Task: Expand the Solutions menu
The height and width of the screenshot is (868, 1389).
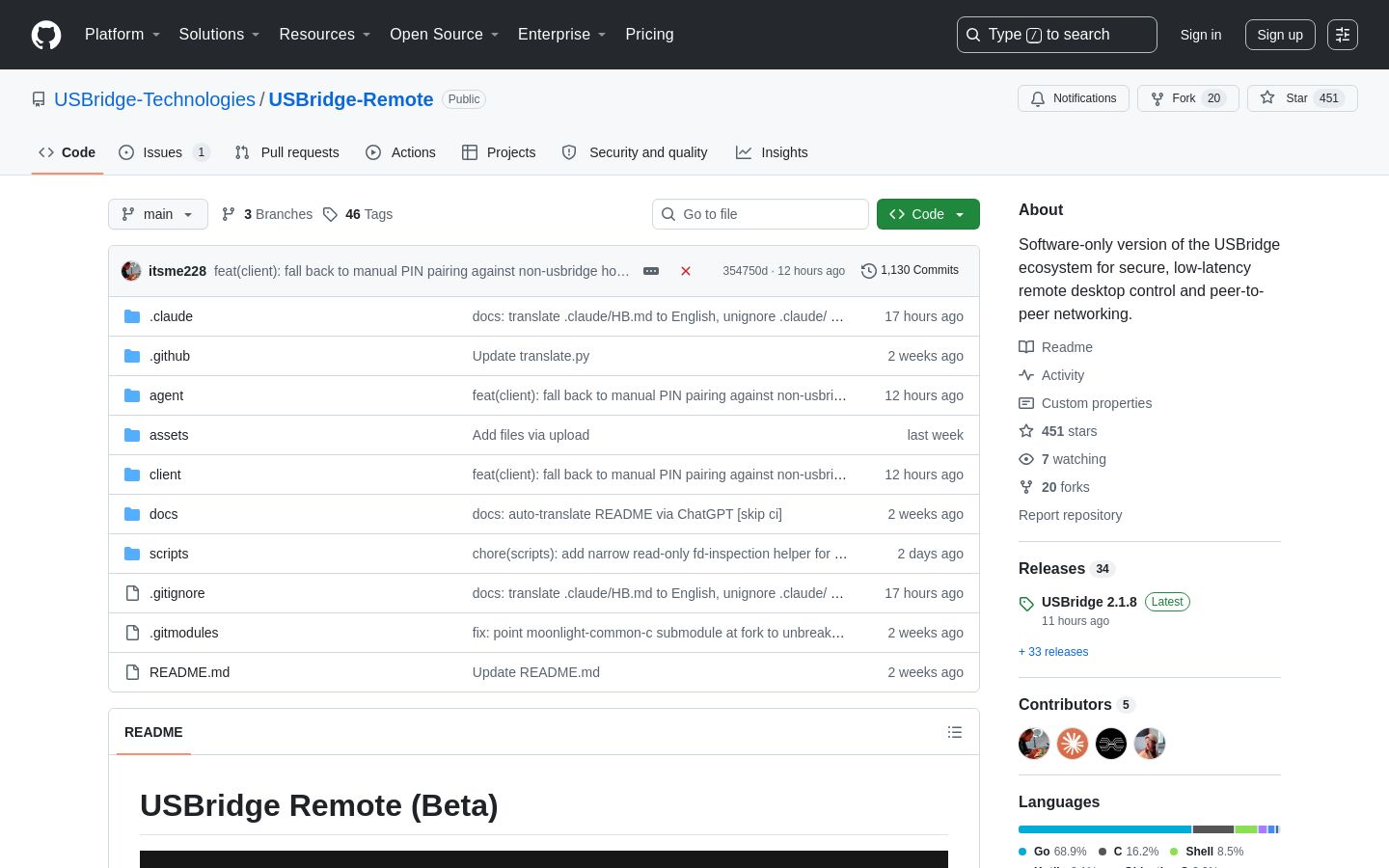Action: pyautogui.click(x=220, y=35)
